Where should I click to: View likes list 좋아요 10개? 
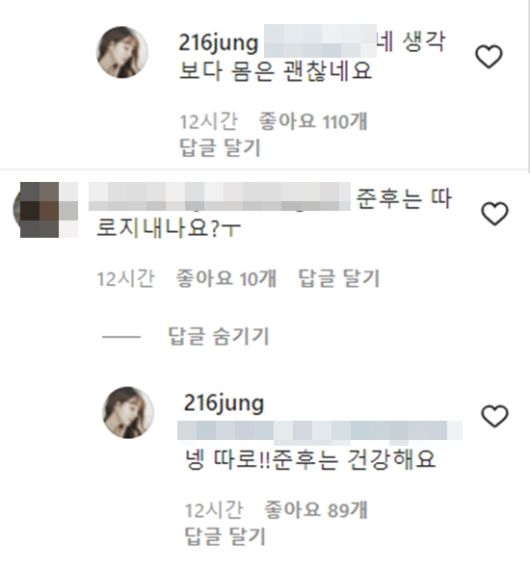tap(226, 279)
